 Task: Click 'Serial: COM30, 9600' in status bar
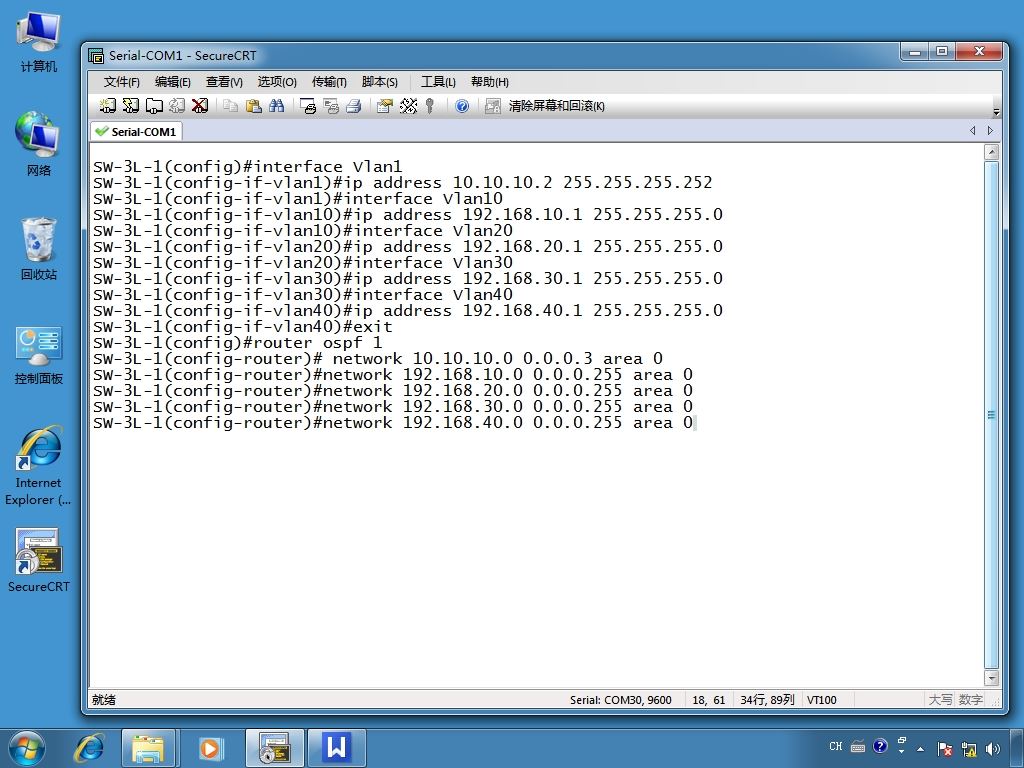(x=620, y=699)
